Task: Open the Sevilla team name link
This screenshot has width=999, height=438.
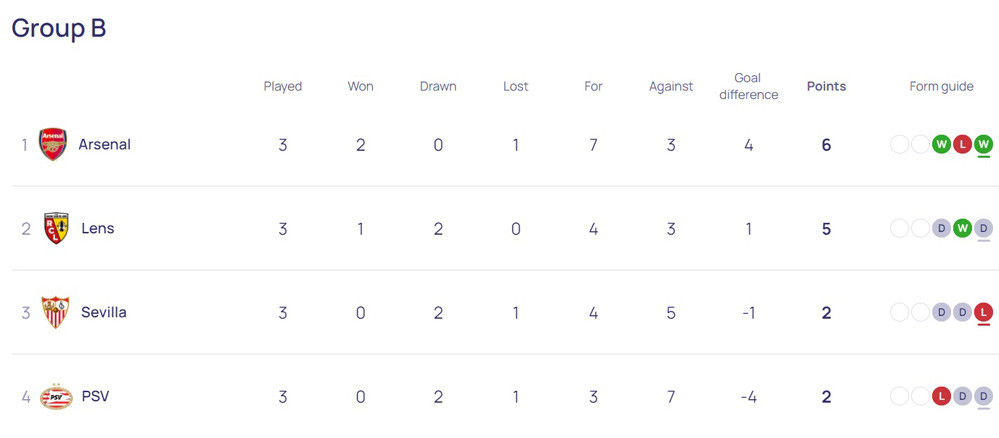Action: pos(104,312)
